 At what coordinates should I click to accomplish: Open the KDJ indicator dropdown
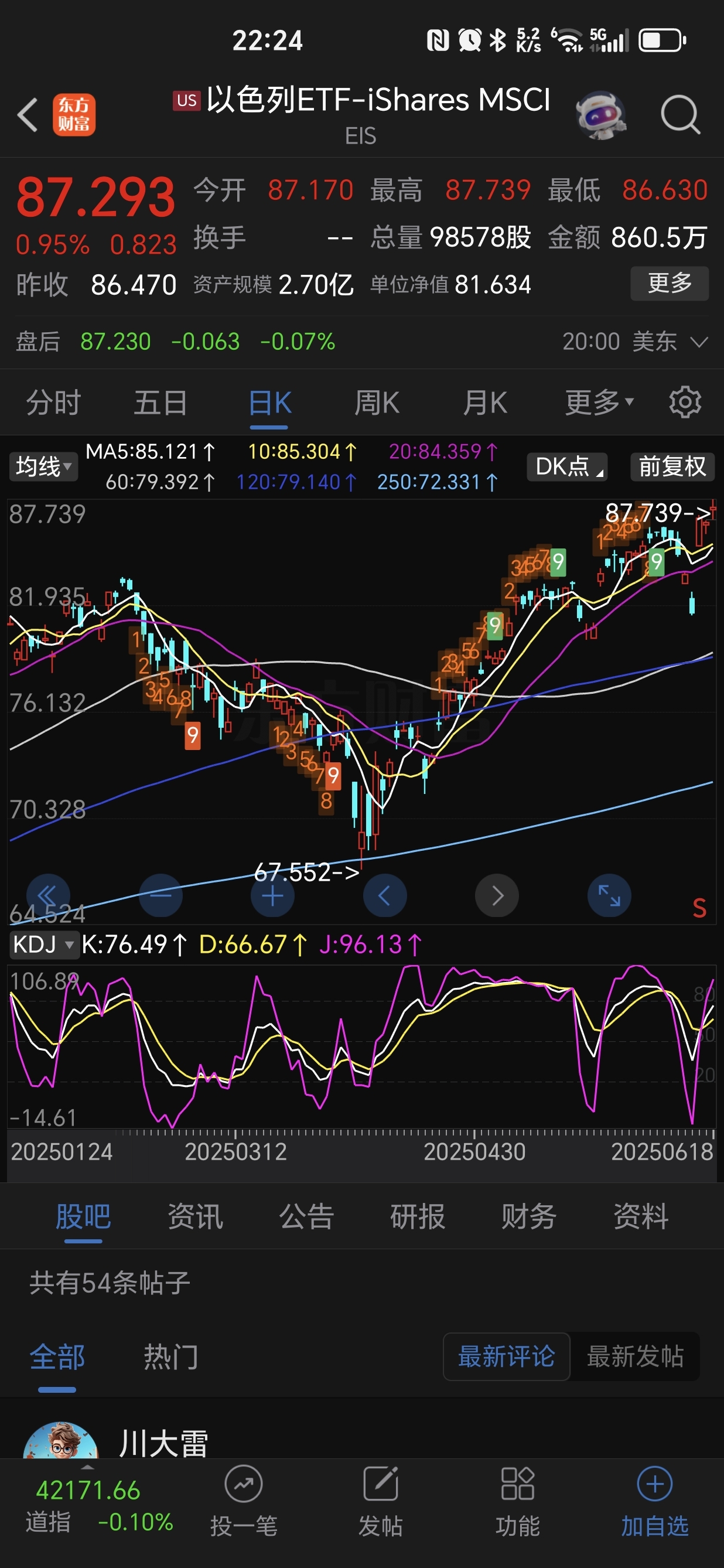[x=44, y=945]
